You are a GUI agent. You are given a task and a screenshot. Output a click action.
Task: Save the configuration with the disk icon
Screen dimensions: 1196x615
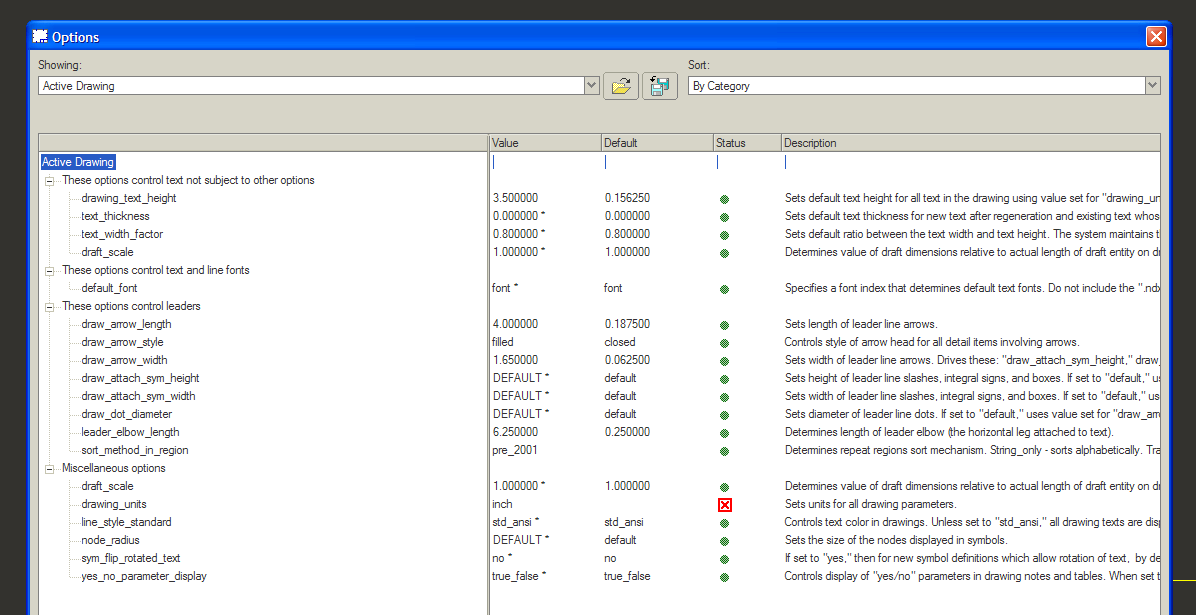point(659,85)
